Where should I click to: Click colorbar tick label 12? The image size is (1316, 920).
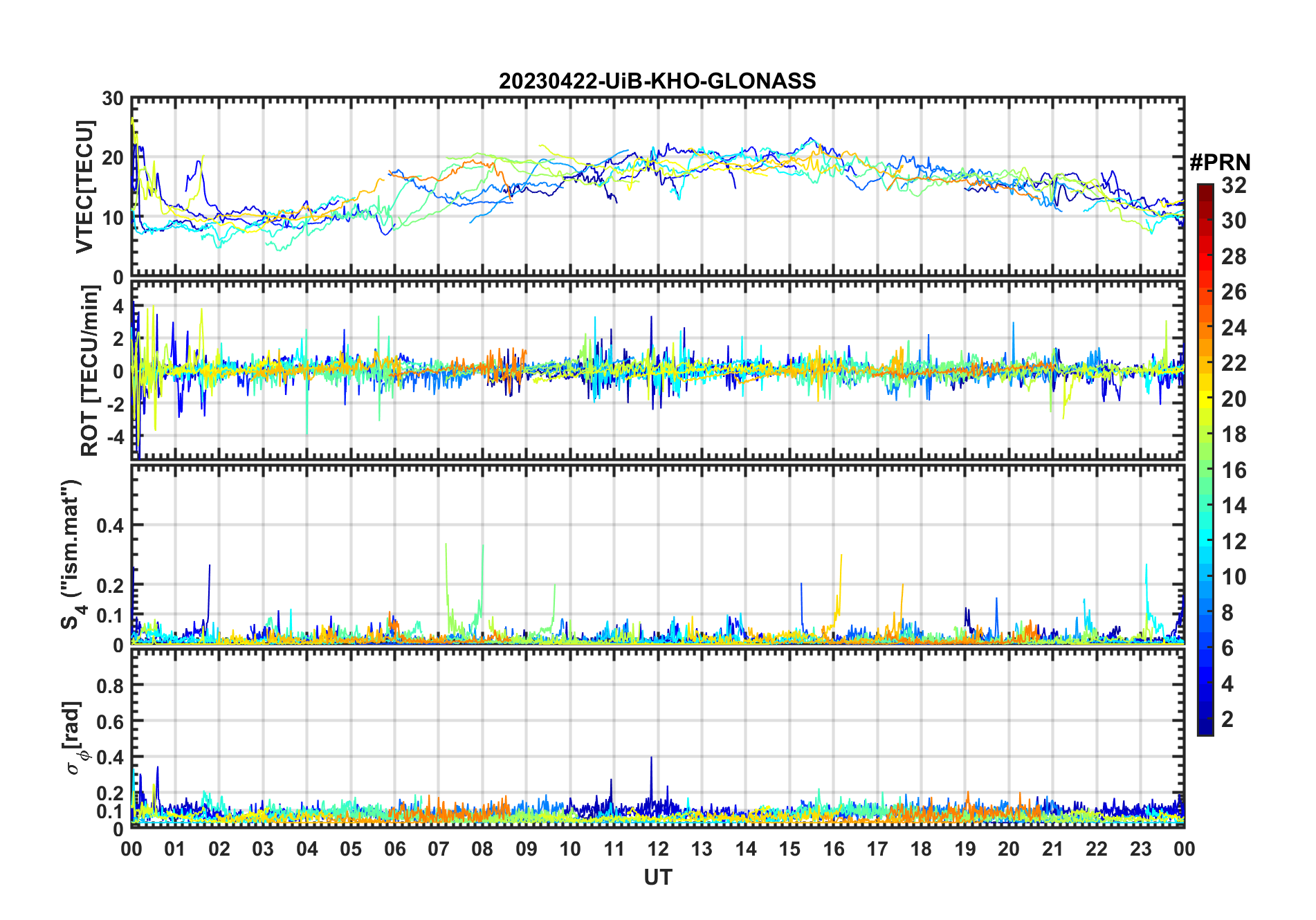[x=1234, y=542]
